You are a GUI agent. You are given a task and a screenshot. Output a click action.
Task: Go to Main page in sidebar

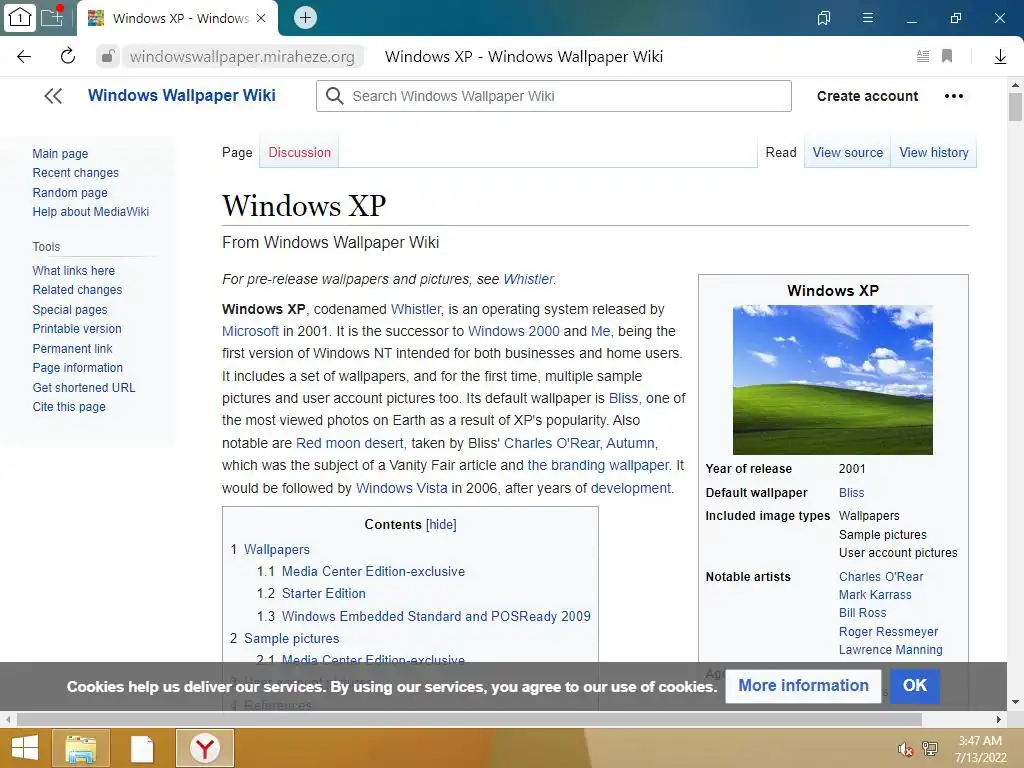click(x=60, y=153)
